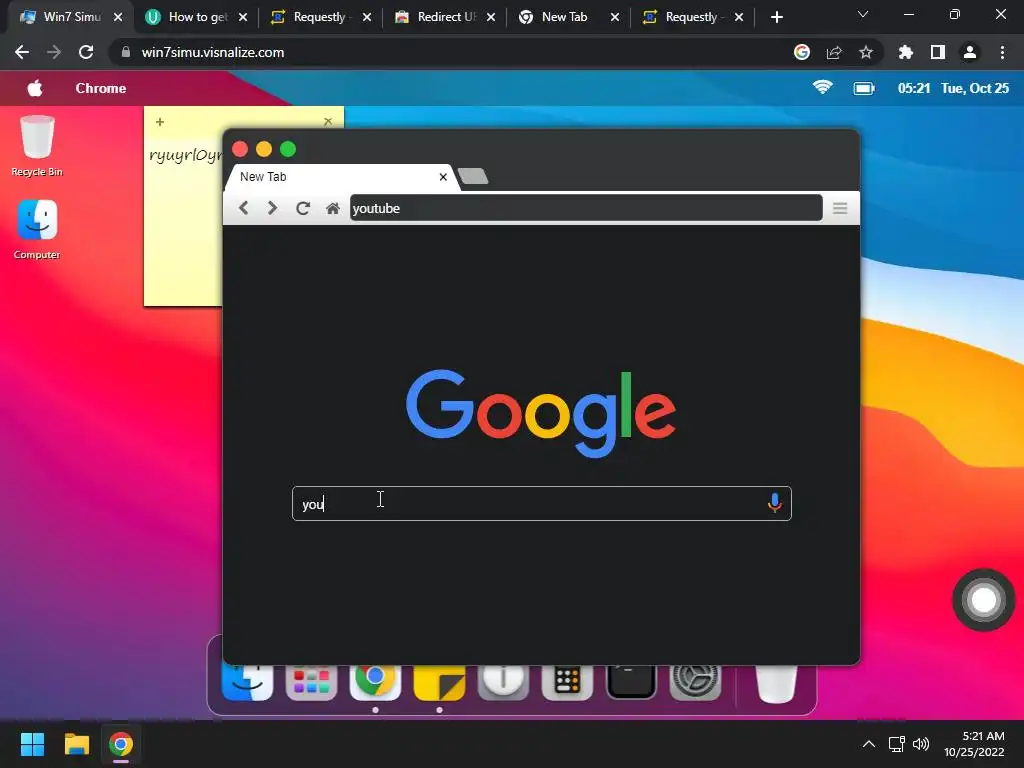Share this page via share icon
The width and height of the screenshot is (1024, 768).
834,52
